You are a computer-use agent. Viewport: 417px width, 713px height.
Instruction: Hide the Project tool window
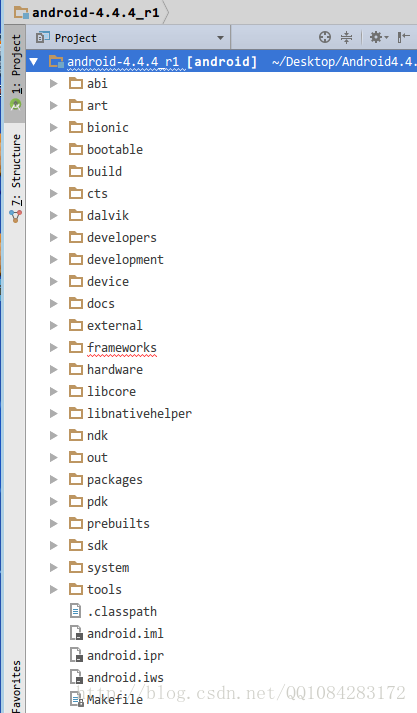403,37
